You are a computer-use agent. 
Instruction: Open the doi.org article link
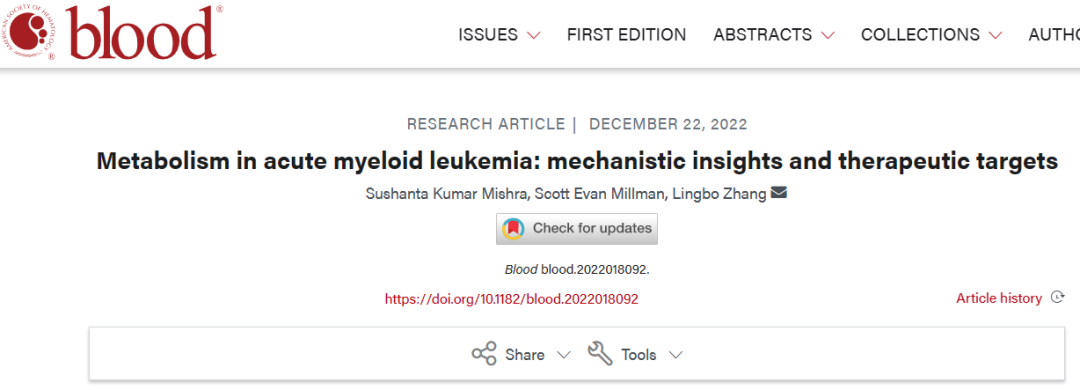(511, 299)
